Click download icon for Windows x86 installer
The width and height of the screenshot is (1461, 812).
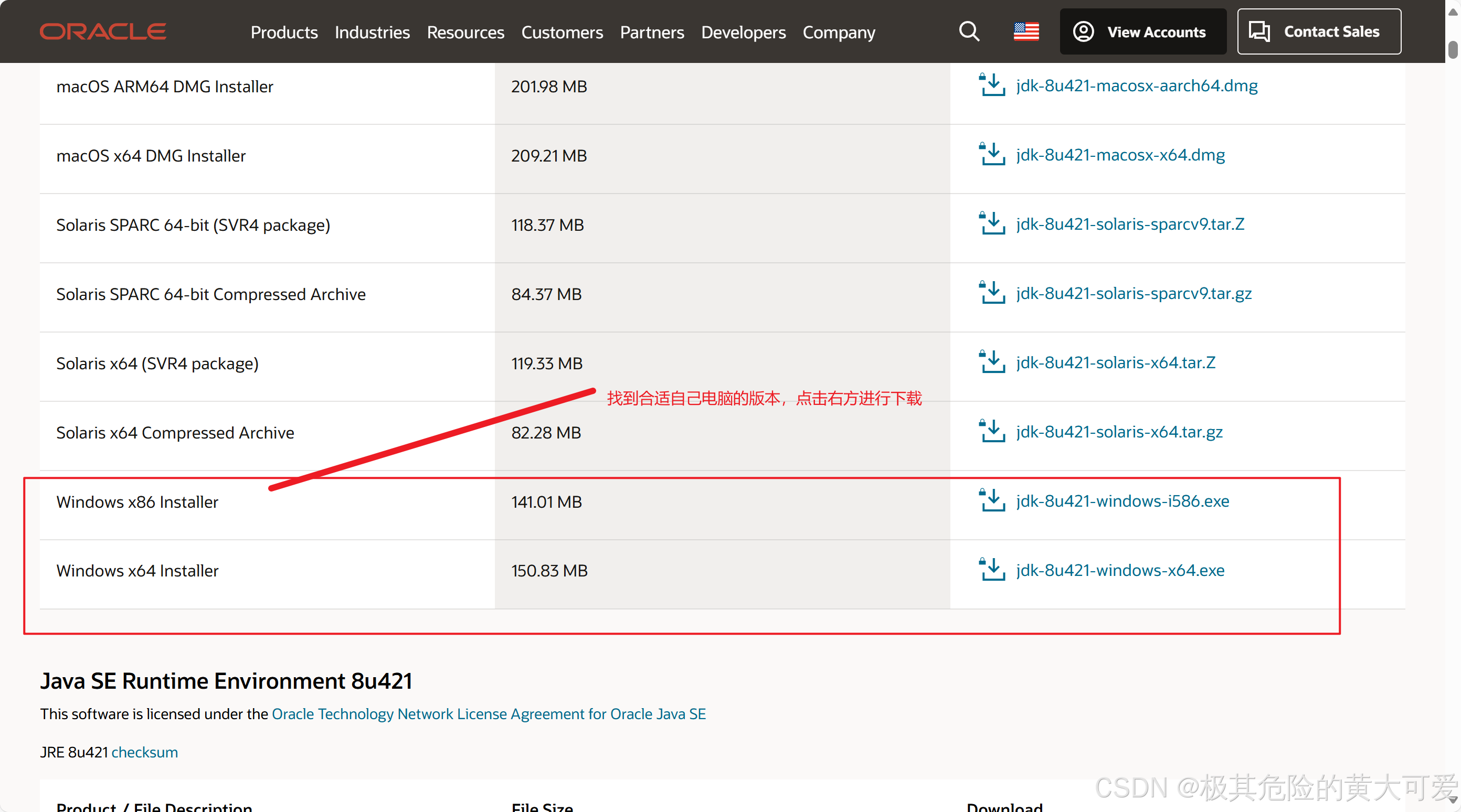tap(991, 501)
